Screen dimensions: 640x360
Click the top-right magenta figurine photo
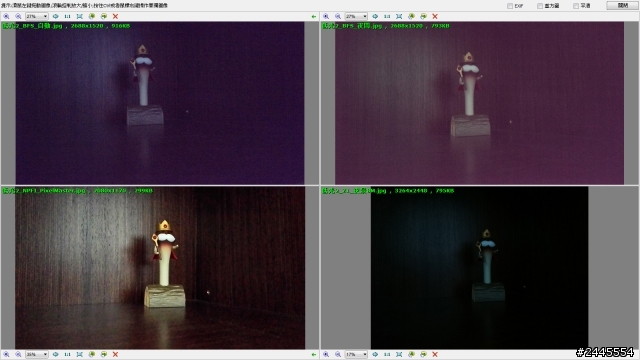479,103
